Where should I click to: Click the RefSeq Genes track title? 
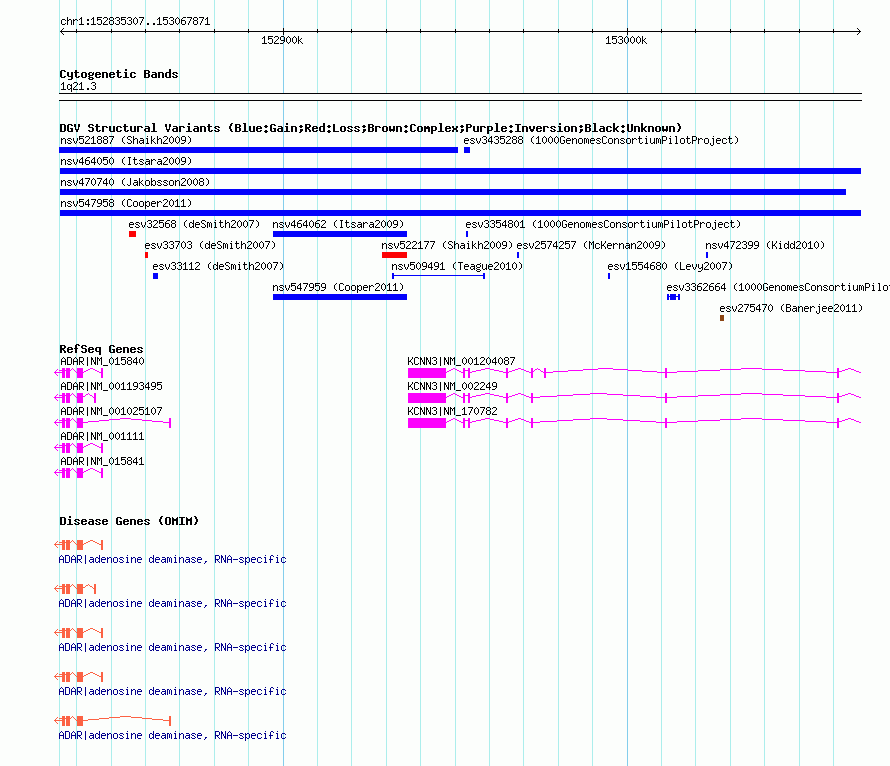tap(101, 350)
